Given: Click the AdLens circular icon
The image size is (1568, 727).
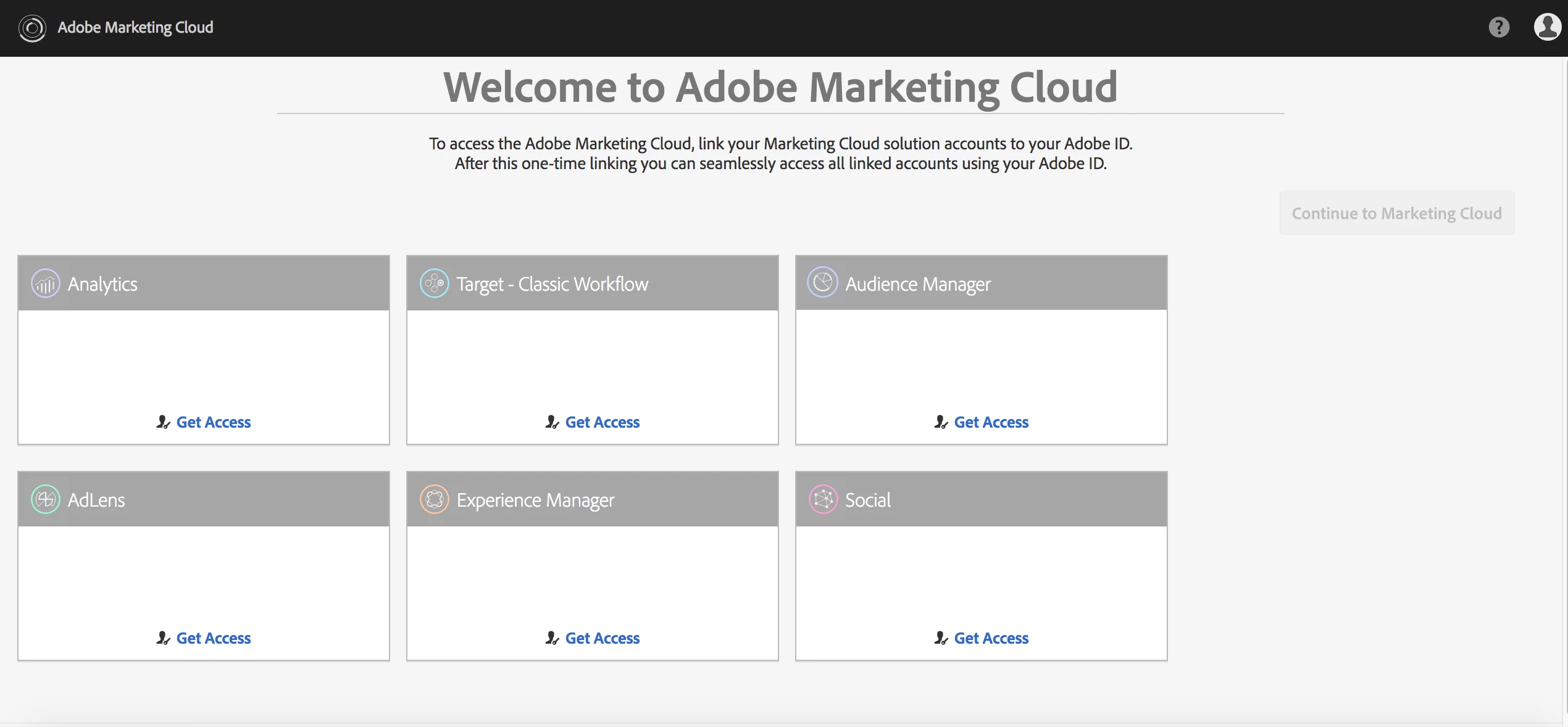Looking at the screenshot, I should coord(46,499).
